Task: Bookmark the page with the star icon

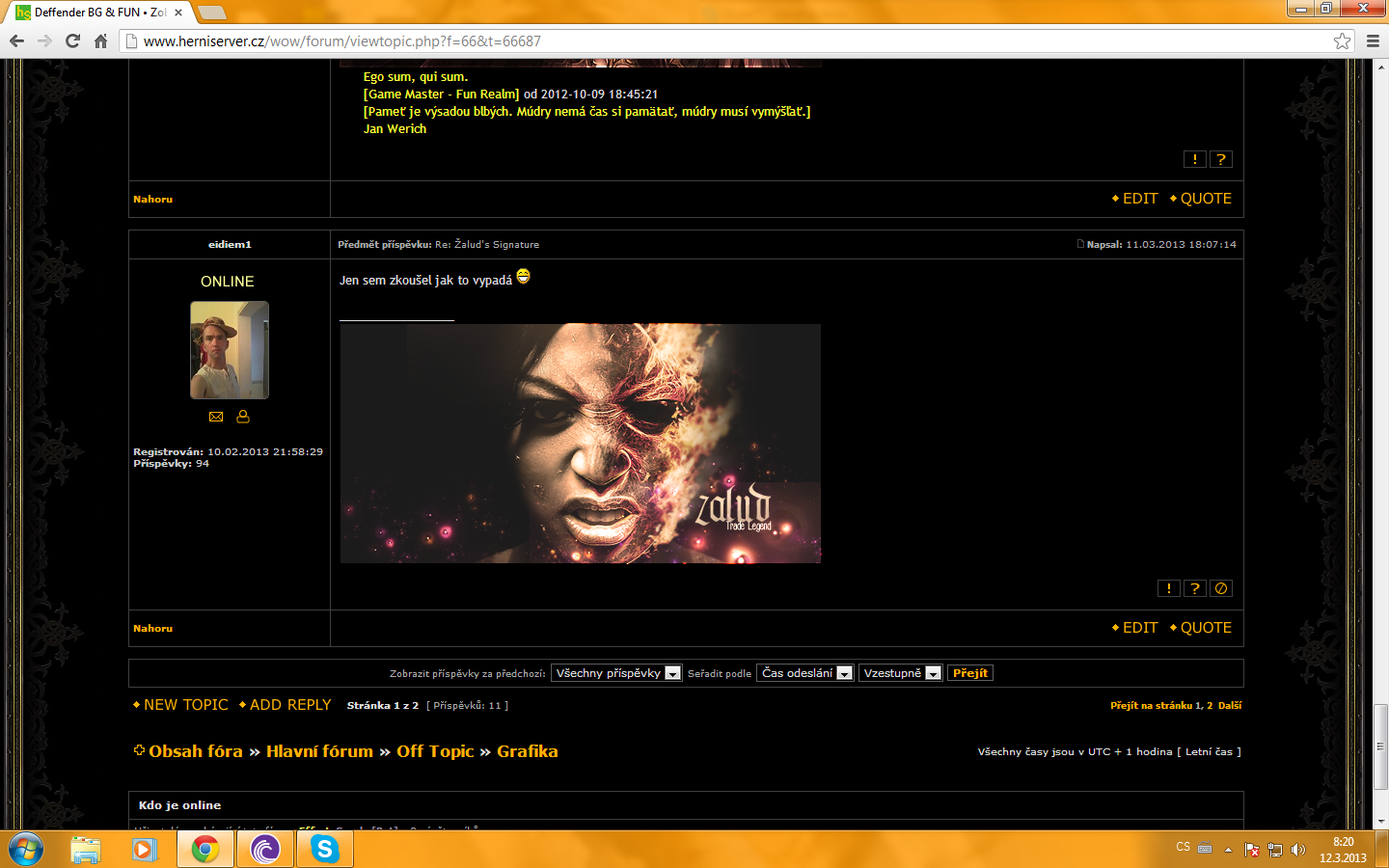Action: [x=1342, y=41]
